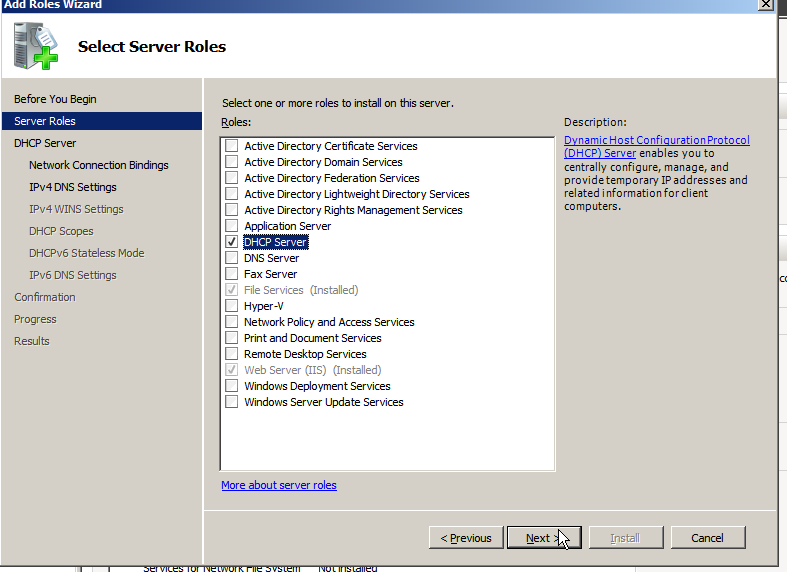This screenshot has height=572, width=787.
Task: Select DHCP Scopes step
Action: click(61, 231)
